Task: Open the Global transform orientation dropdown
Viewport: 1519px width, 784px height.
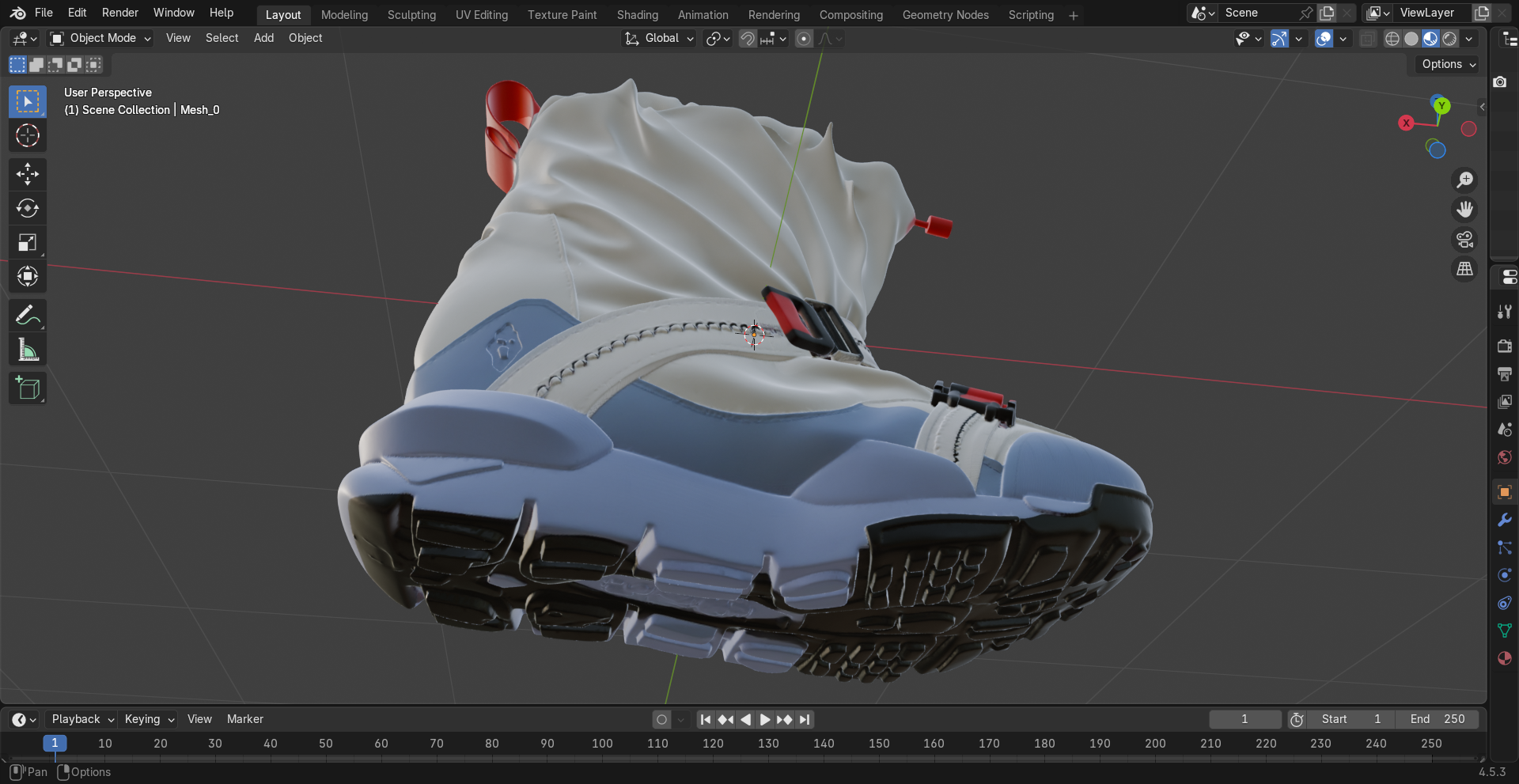Action: point(658,38)
